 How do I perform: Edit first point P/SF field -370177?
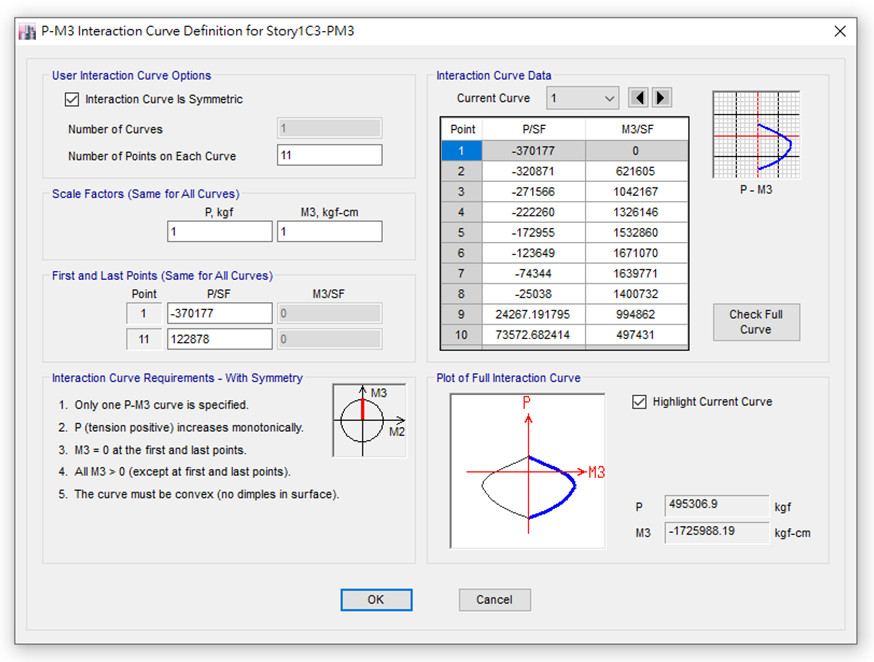[220, 313]
